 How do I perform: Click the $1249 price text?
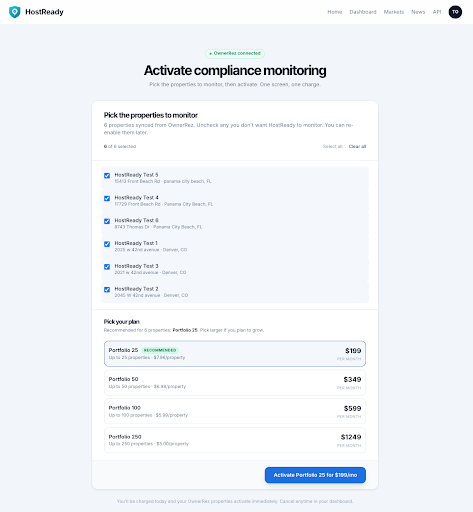pos(351,437)
